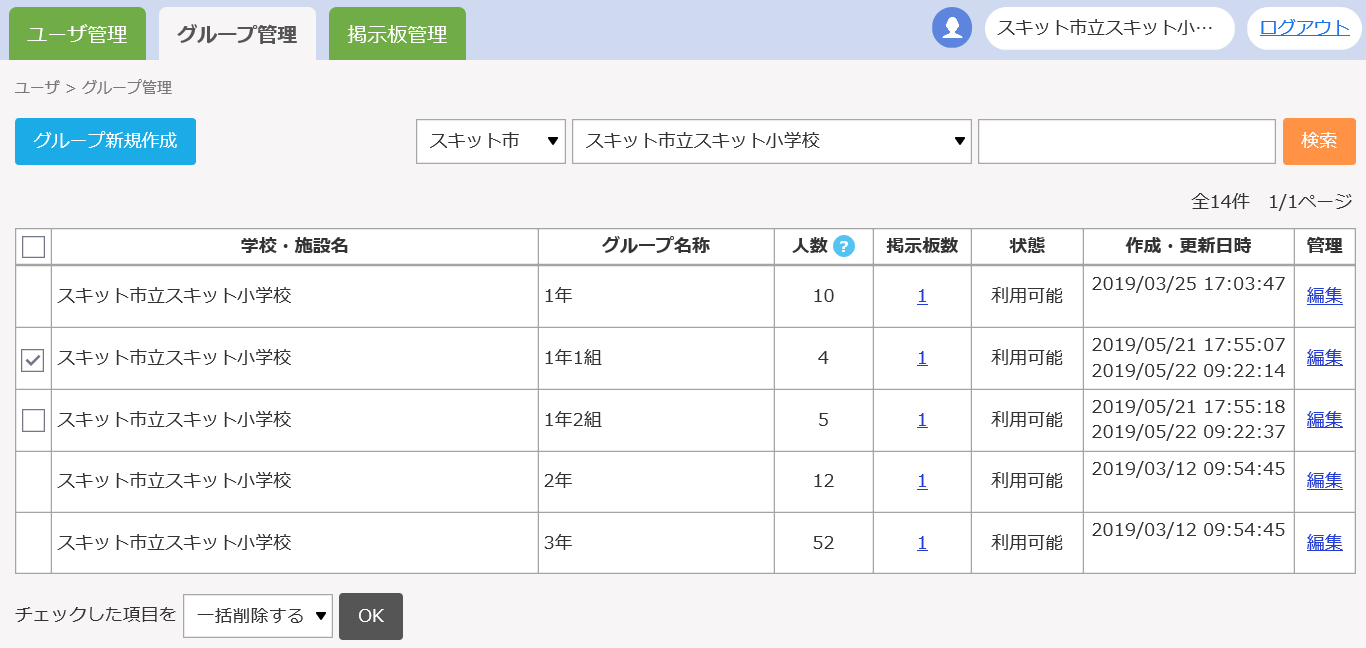Click the 人数 help question mark icon
The width and height of the screenshot is (1366, 648).
[844, 246]
